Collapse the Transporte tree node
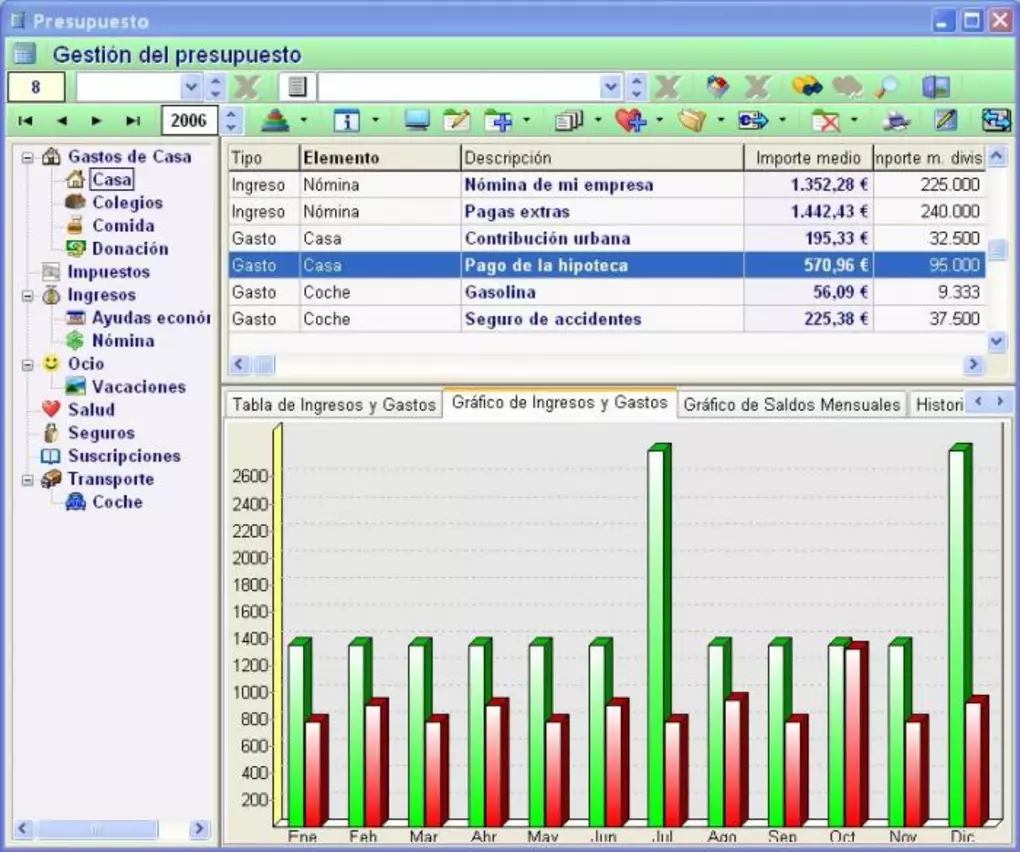This screenshot has height=852, width=1020. click(x=28, y=480)
